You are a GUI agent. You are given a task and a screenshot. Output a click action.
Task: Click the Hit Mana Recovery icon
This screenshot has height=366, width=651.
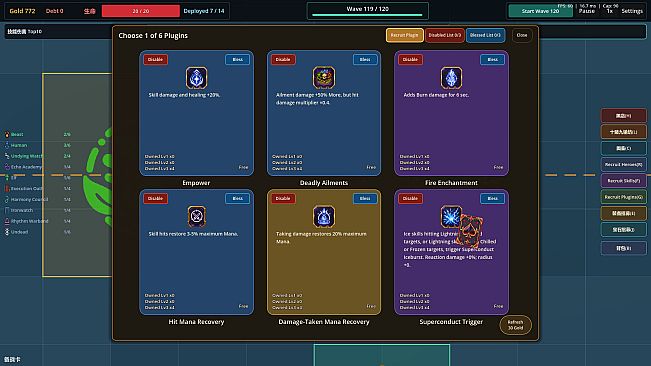pos(196,216)
